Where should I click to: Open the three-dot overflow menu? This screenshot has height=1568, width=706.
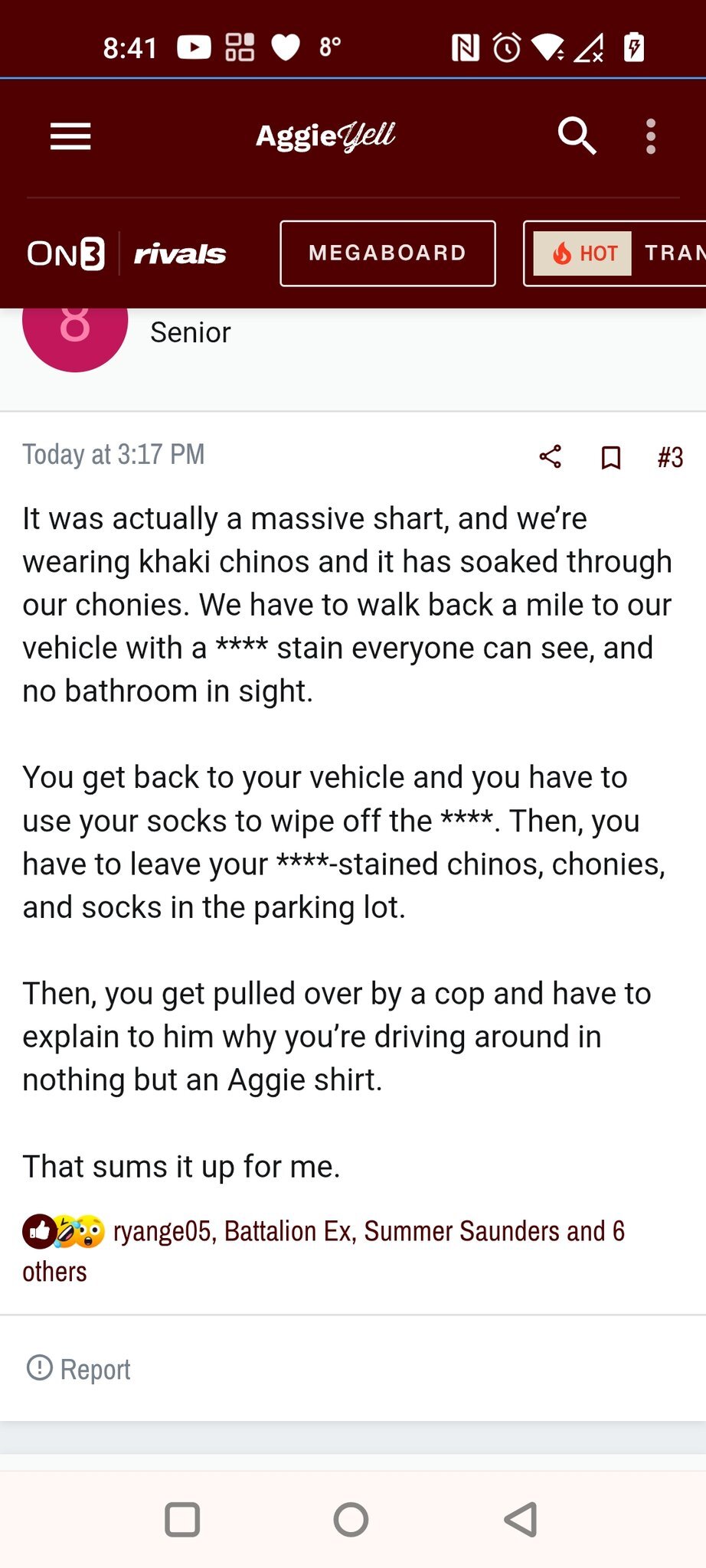[650, 137]
